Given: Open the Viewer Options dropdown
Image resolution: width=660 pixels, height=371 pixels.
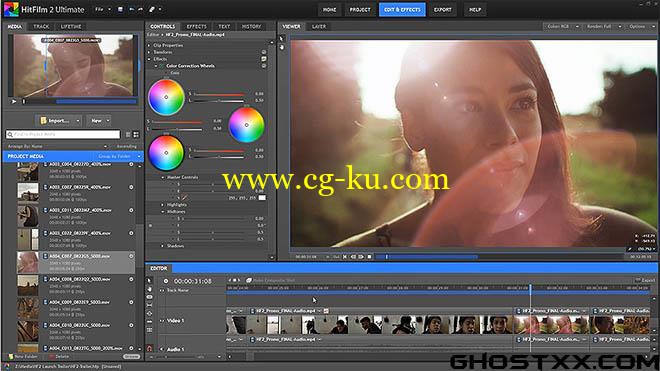Looking at the screenshot, I should click(x=641, y=27).
